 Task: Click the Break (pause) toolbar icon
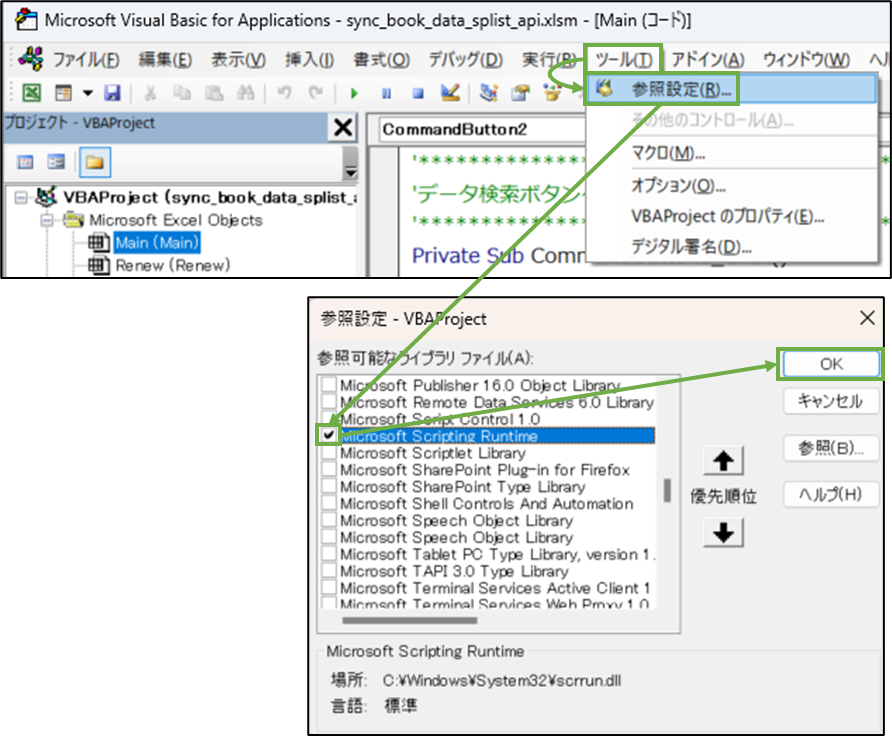pos(385,92)
